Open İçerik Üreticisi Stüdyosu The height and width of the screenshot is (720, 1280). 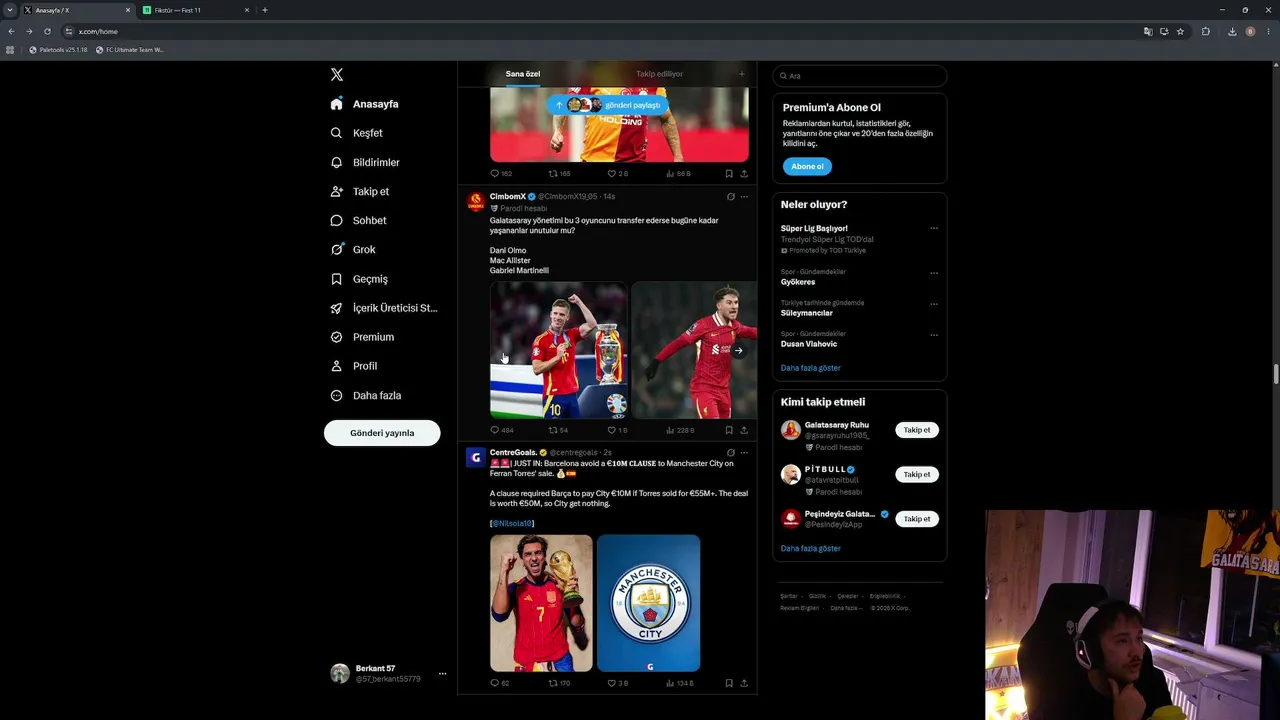[x=384, y=308]
